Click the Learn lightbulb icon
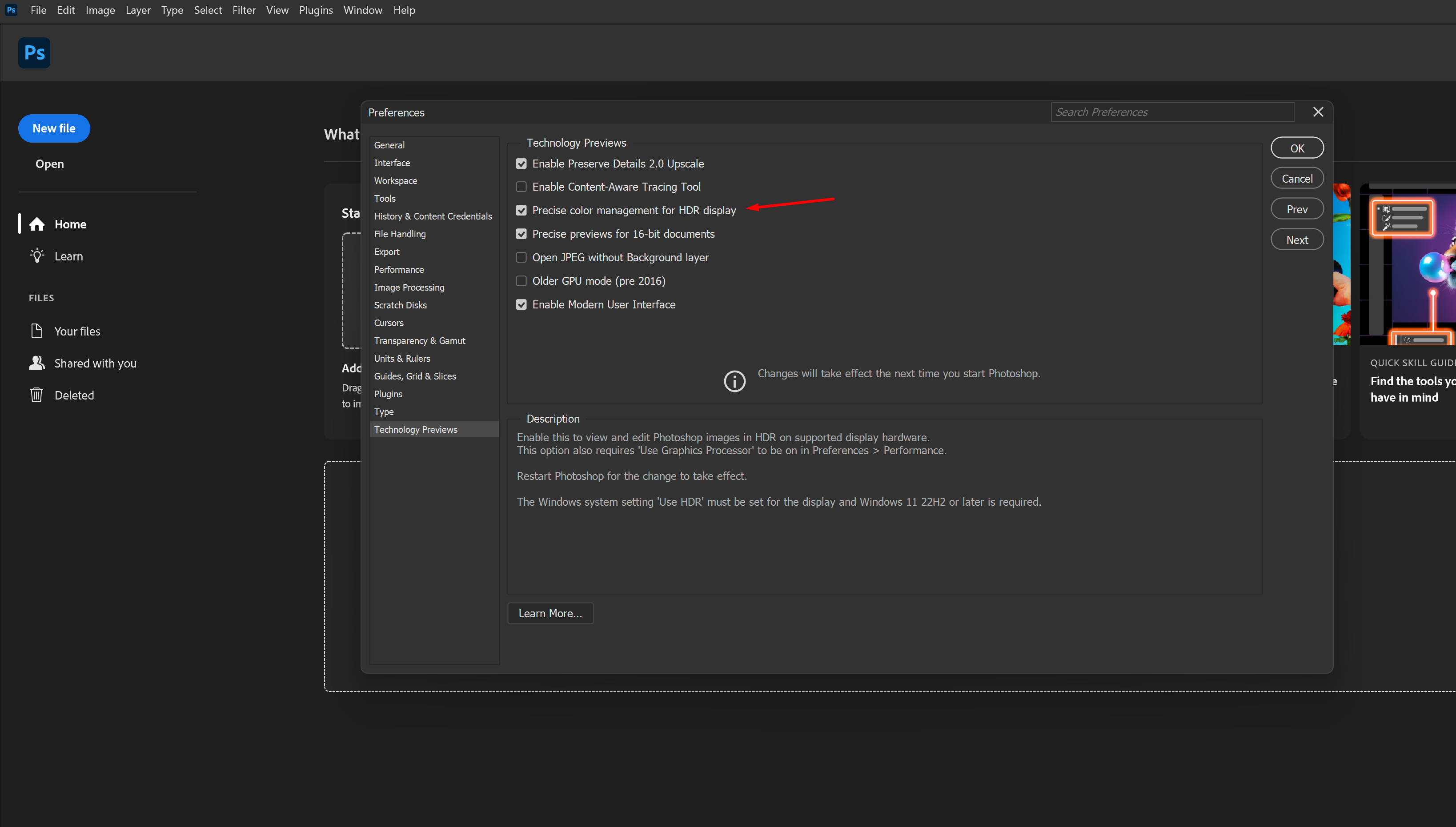The height and width of the screenshot is (827, 1456). [37, 256]
